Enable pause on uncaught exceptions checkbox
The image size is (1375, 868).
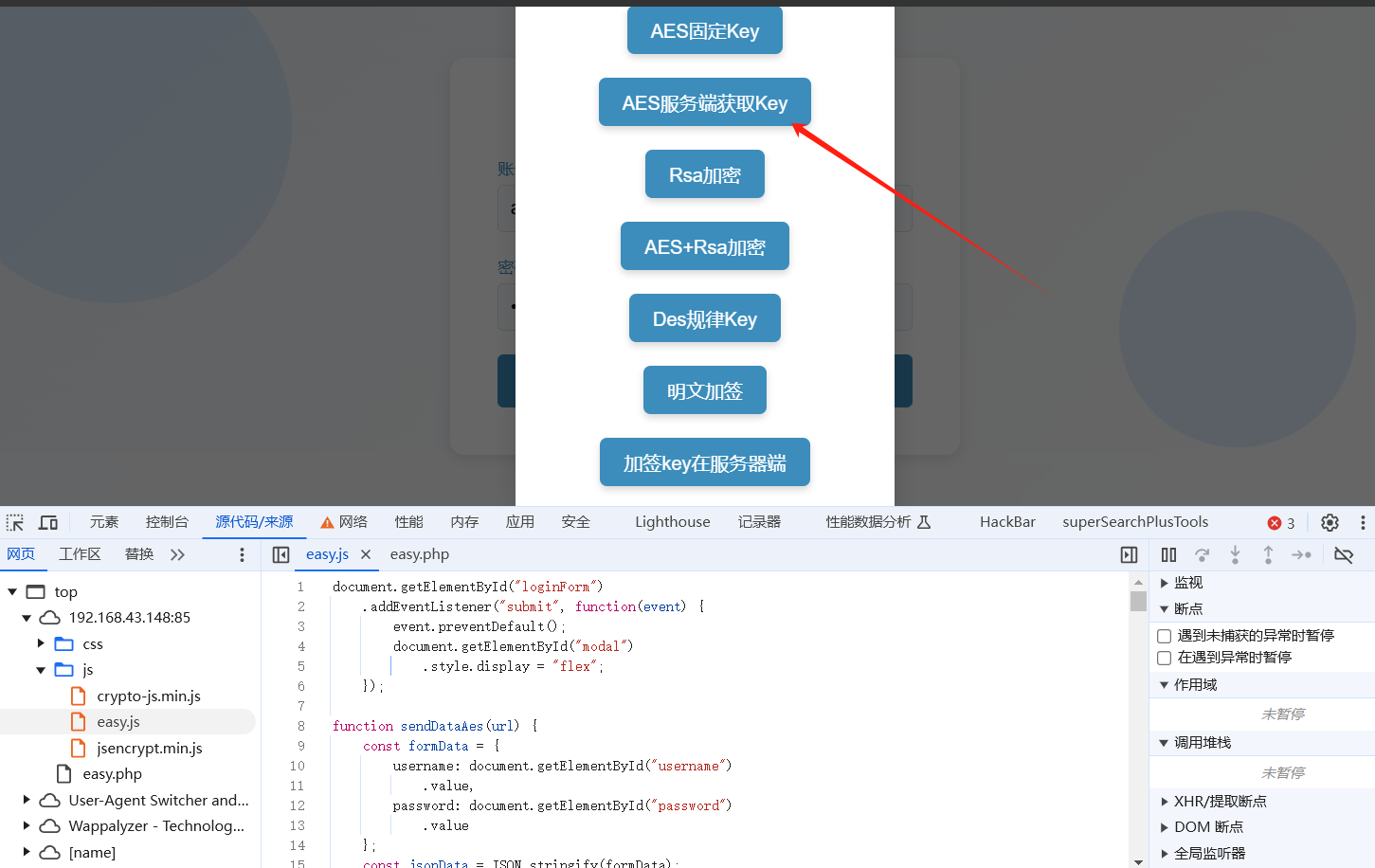click(x=1165, y=636)
